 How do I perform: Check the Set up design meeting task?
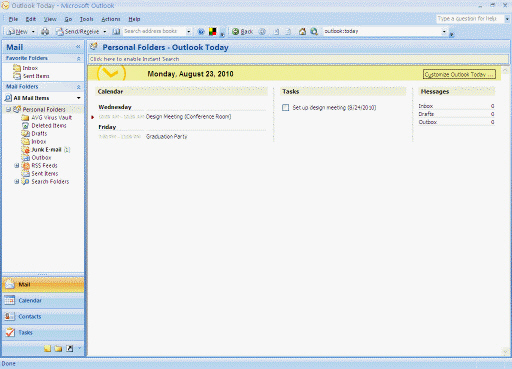pyautogui.click(x=285, y=107)
